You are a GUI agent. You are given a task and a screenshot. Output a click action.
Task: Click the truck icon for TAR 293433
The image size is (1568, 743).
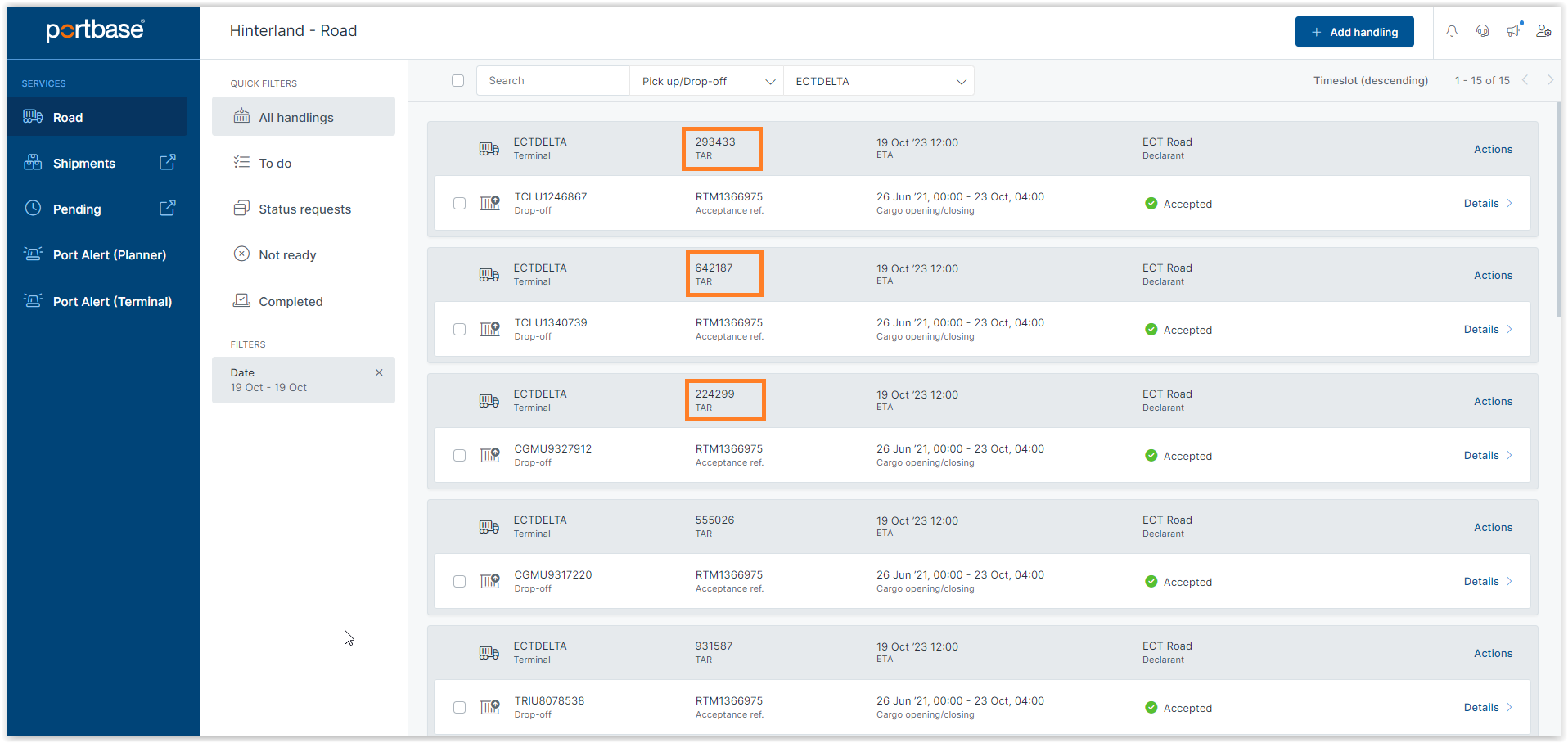pos(489,149)
